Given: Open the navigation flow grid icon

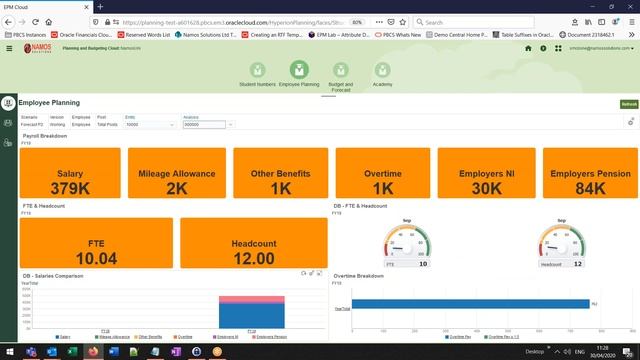Looking at the screenshot, I should 558,48.
